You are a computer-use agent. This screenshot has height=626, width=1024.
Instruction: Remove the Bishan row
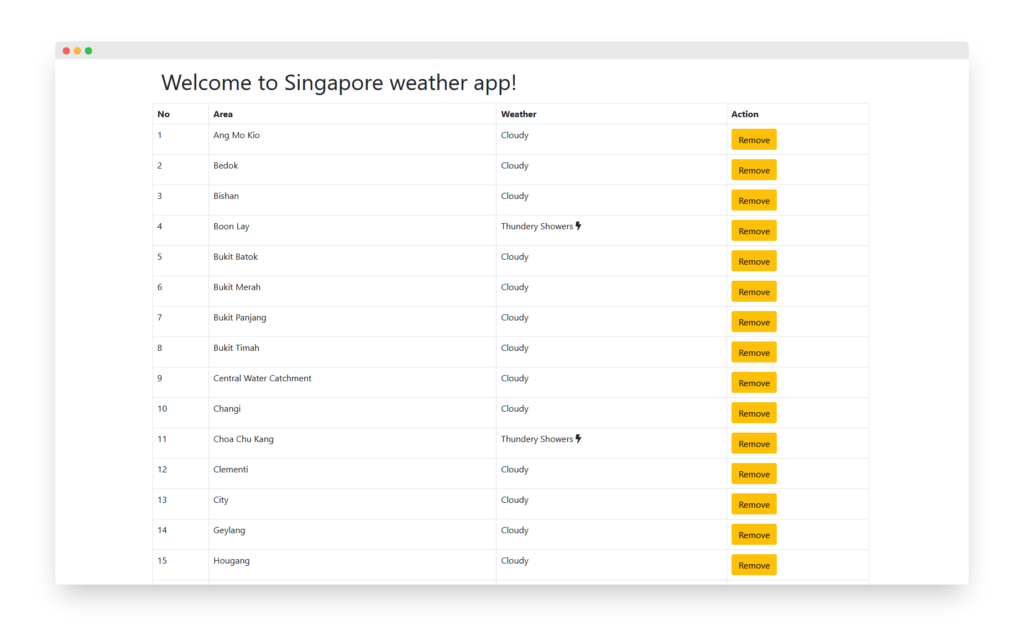click(x=754, y=200)
